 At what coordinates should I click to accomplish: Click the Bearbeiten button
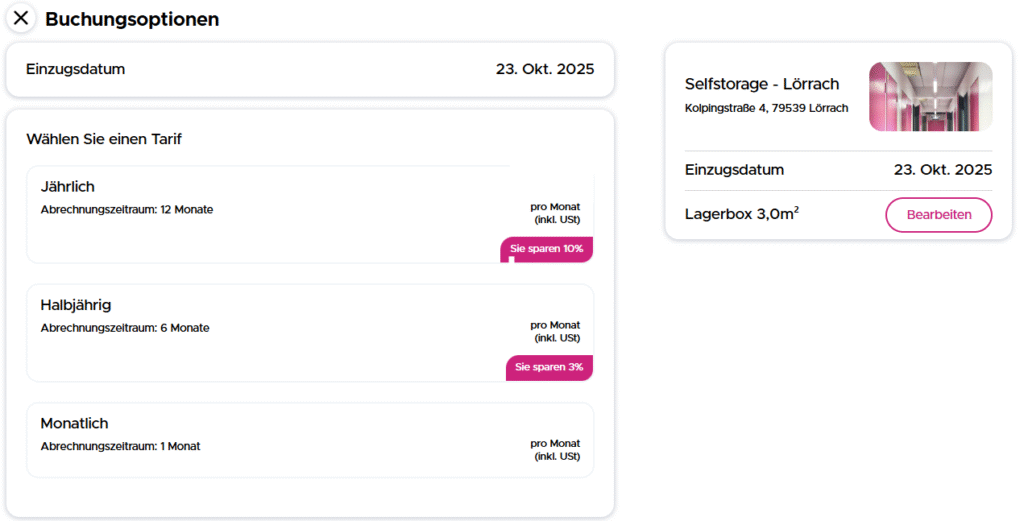pos(938,215)
